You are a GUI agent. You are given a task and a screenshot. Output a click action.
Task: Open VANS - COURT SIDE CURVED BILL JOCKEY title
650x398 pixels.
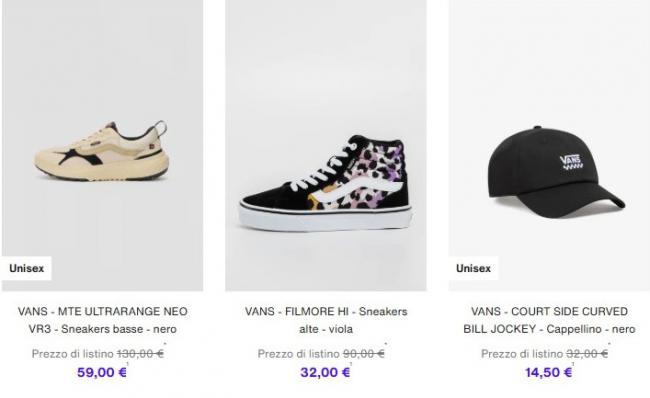549,320
